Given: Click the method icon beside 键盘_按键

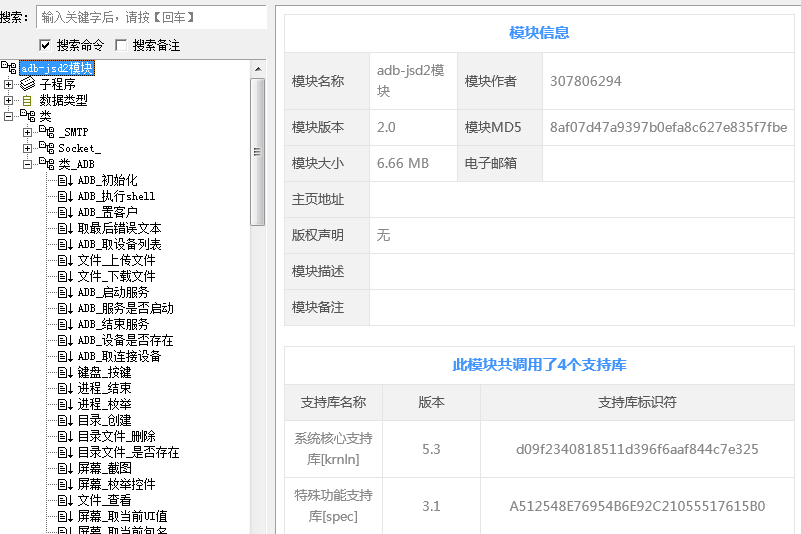Looking at the screenshot, I should [65, 373].
